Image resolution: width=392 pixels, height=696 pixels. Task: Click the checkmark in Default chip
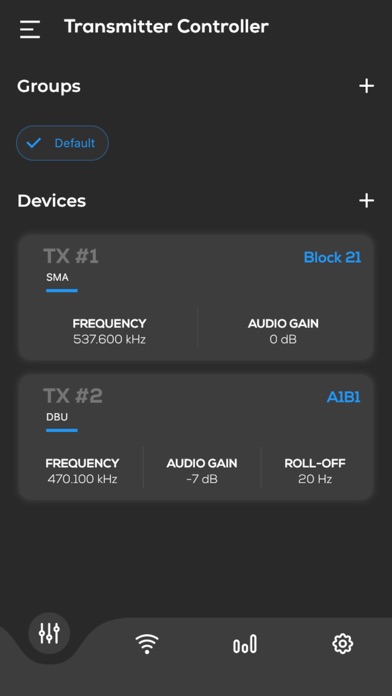34,143
